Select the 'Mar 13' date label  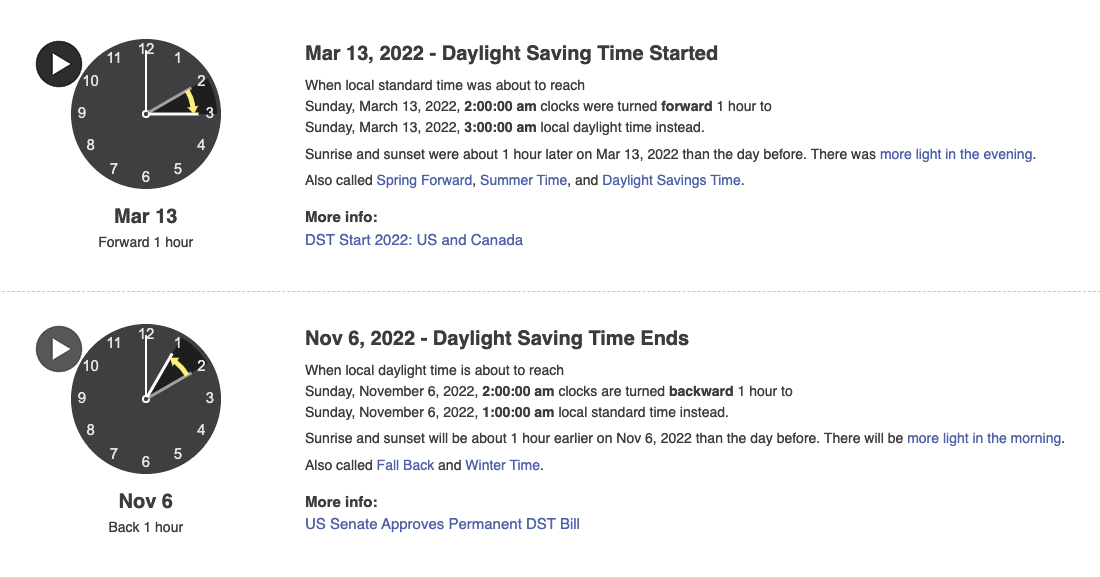[146, 216]
